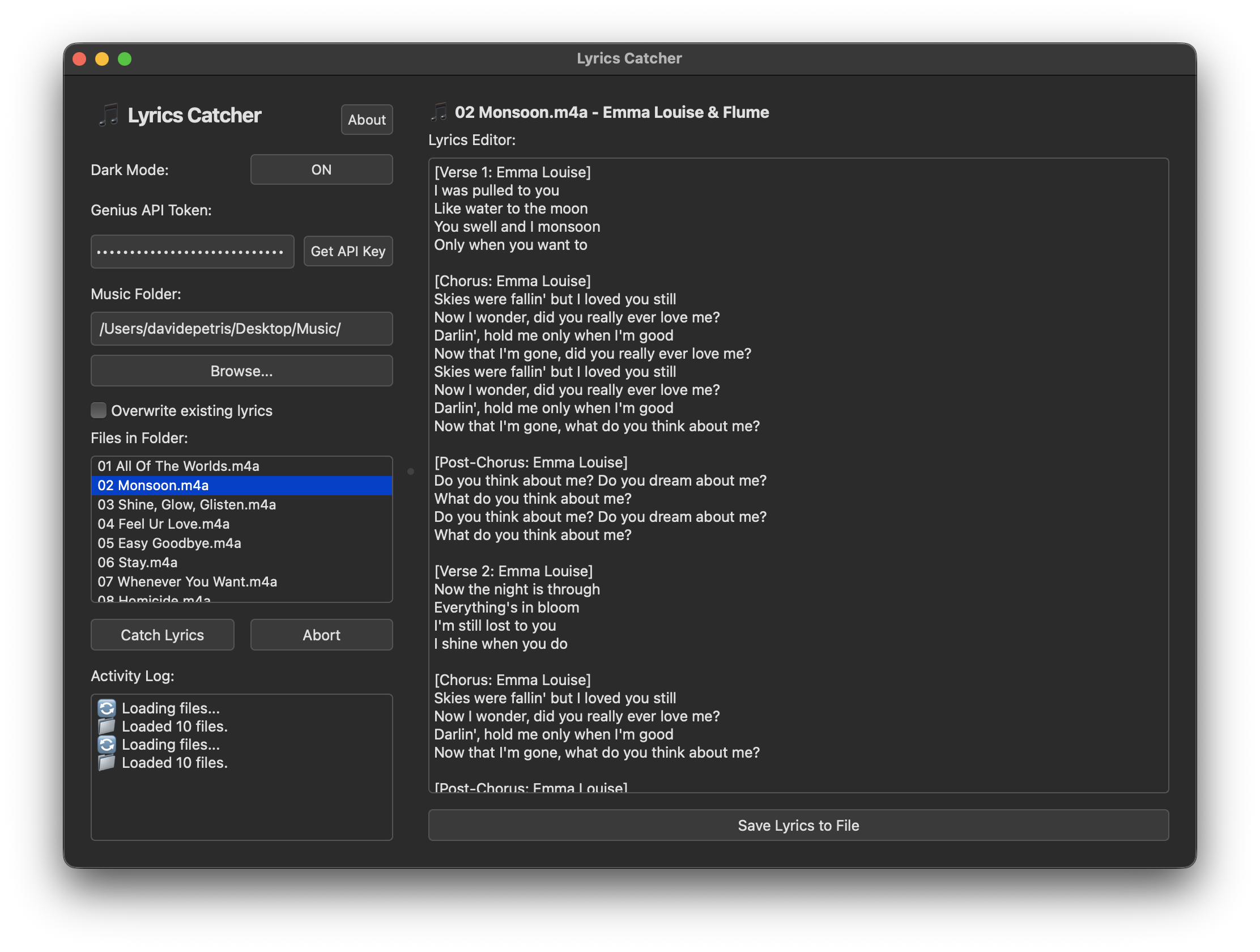Save Lyrics to File
This screenshot has height=952, width=1260.
coord(798,825)
